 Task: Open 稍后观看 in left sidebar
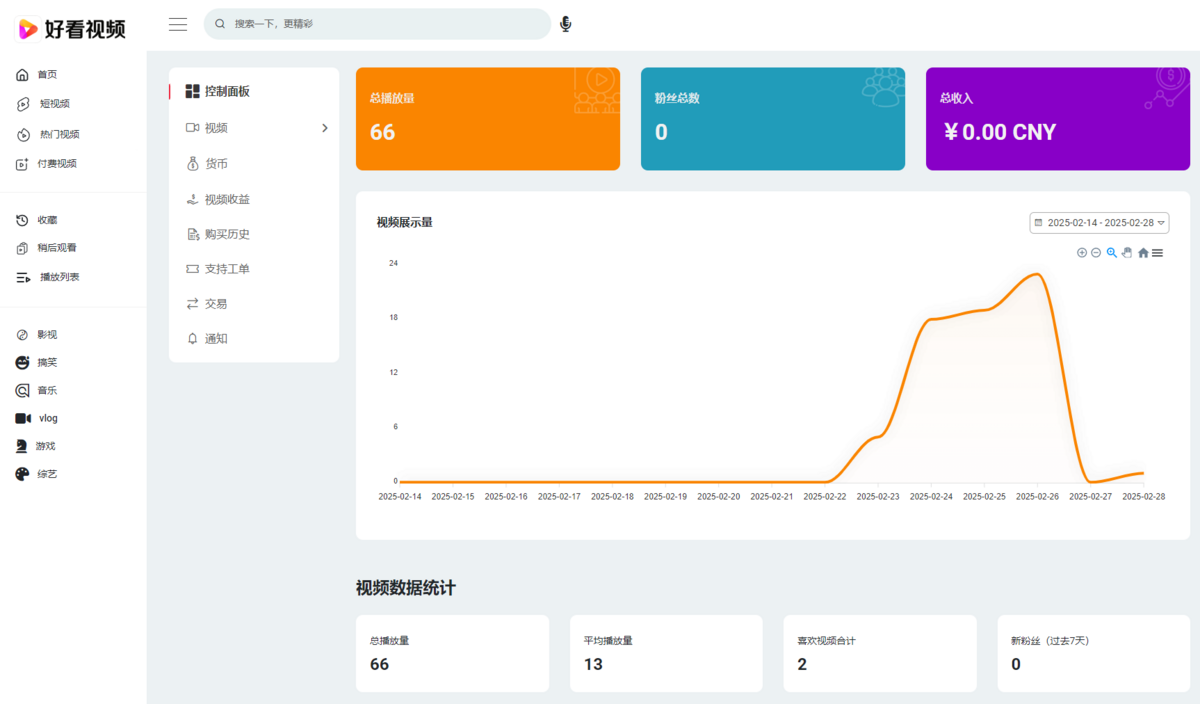57,248
